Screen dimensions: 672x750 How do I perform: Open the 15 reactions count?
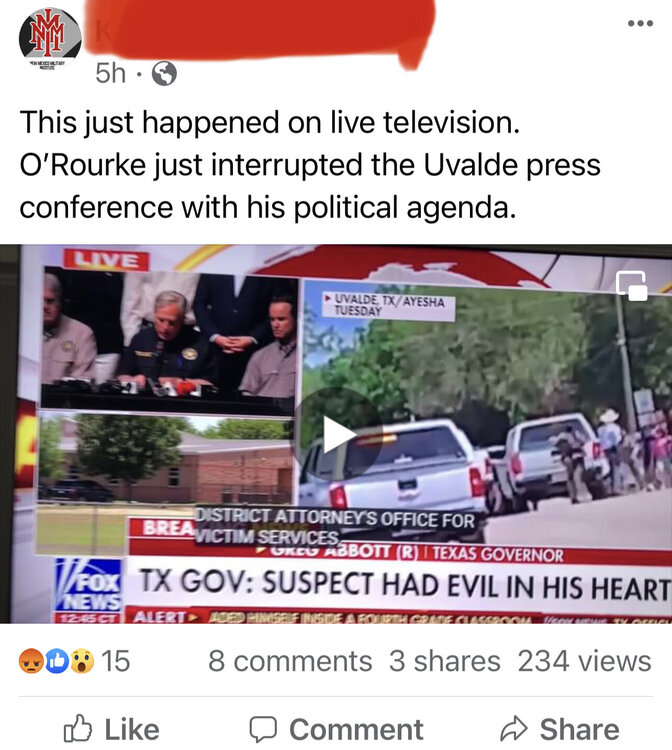pos(115,661)
